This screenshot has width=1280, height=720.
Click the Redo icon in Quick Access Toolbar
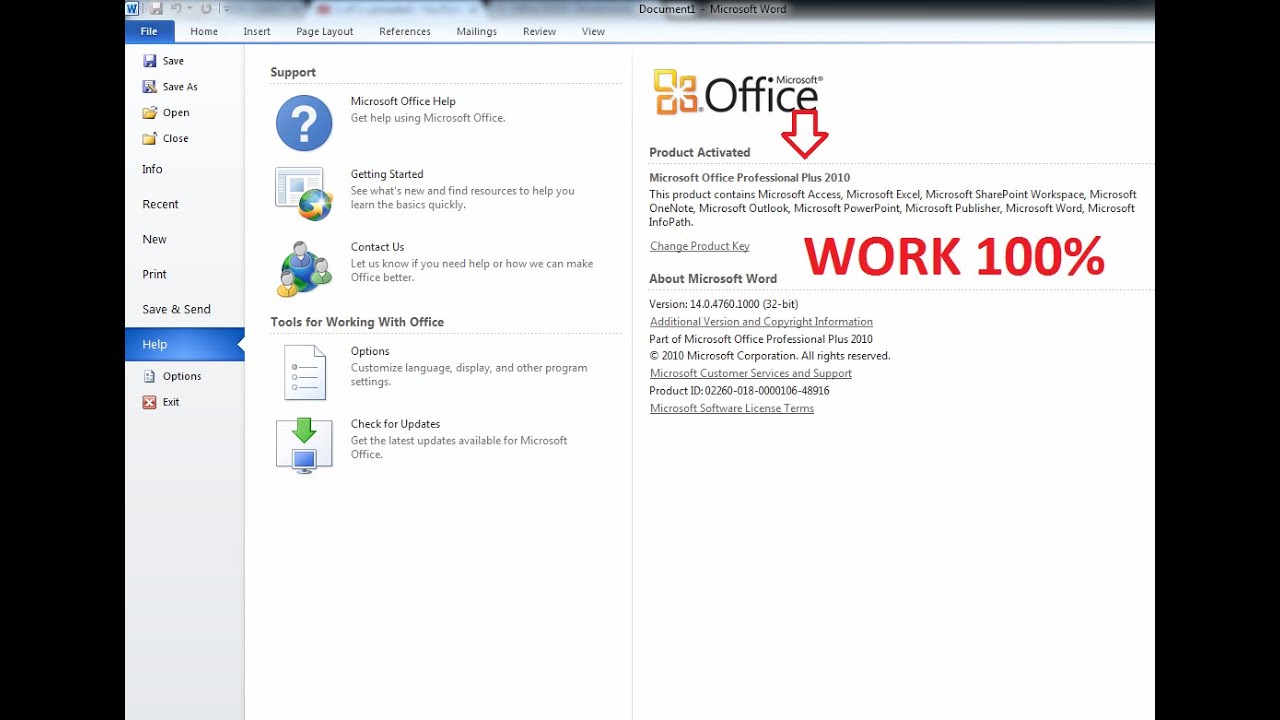206,9
